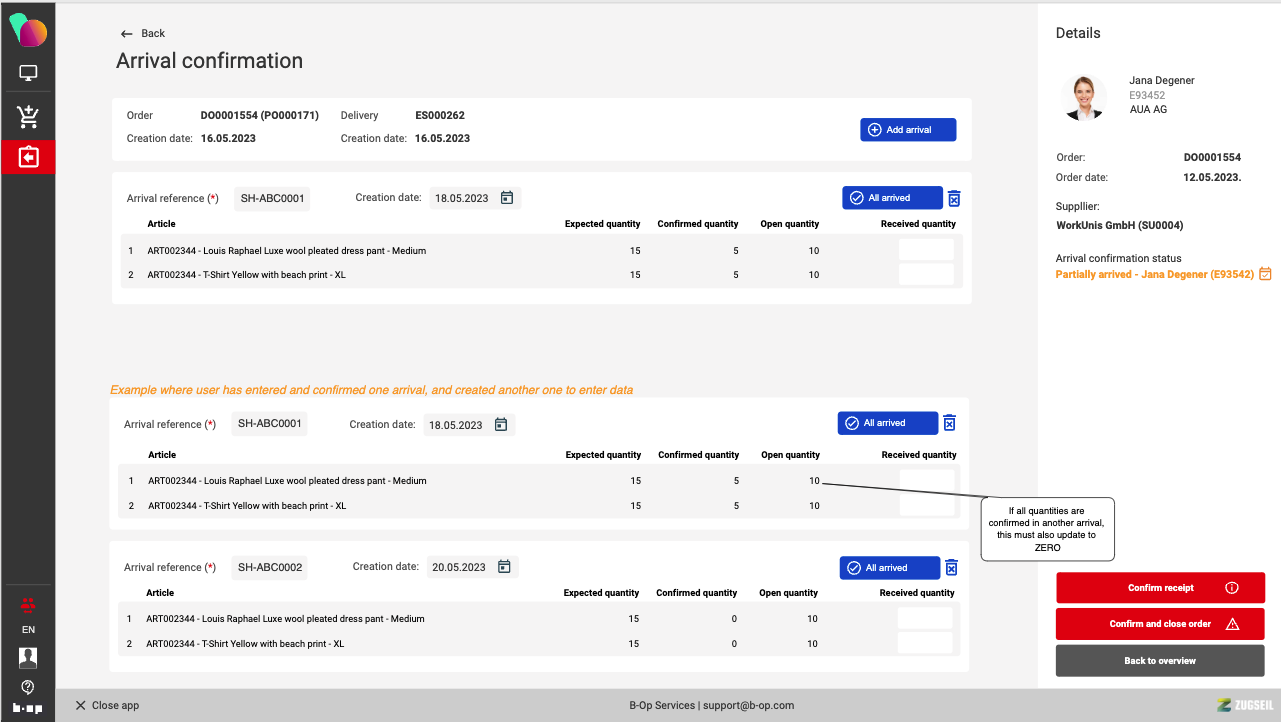Open the shopping cart icon in sidebar
This screenshot has width=1281, height=722.
[x=28, y=117]
